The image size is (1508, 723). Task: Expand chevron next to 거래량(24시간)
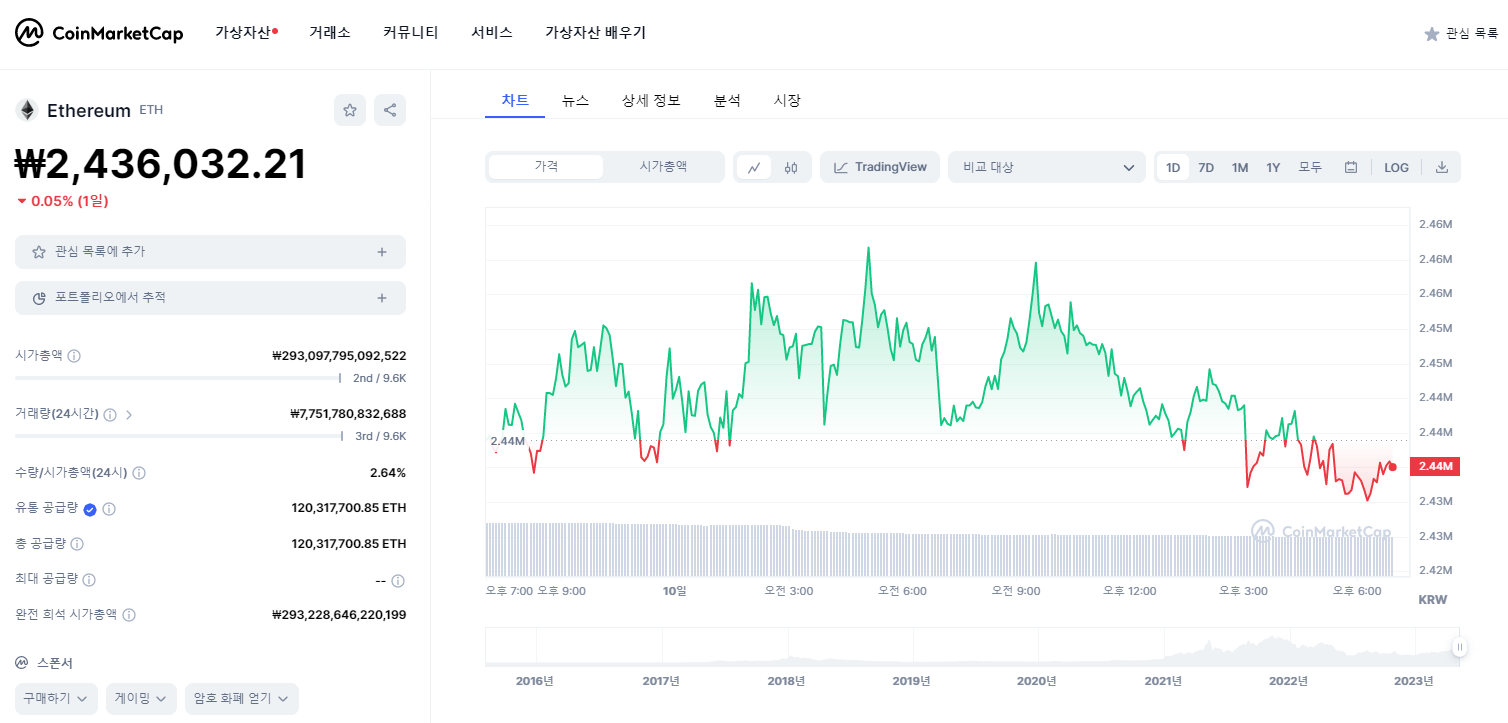pos(129,414)
